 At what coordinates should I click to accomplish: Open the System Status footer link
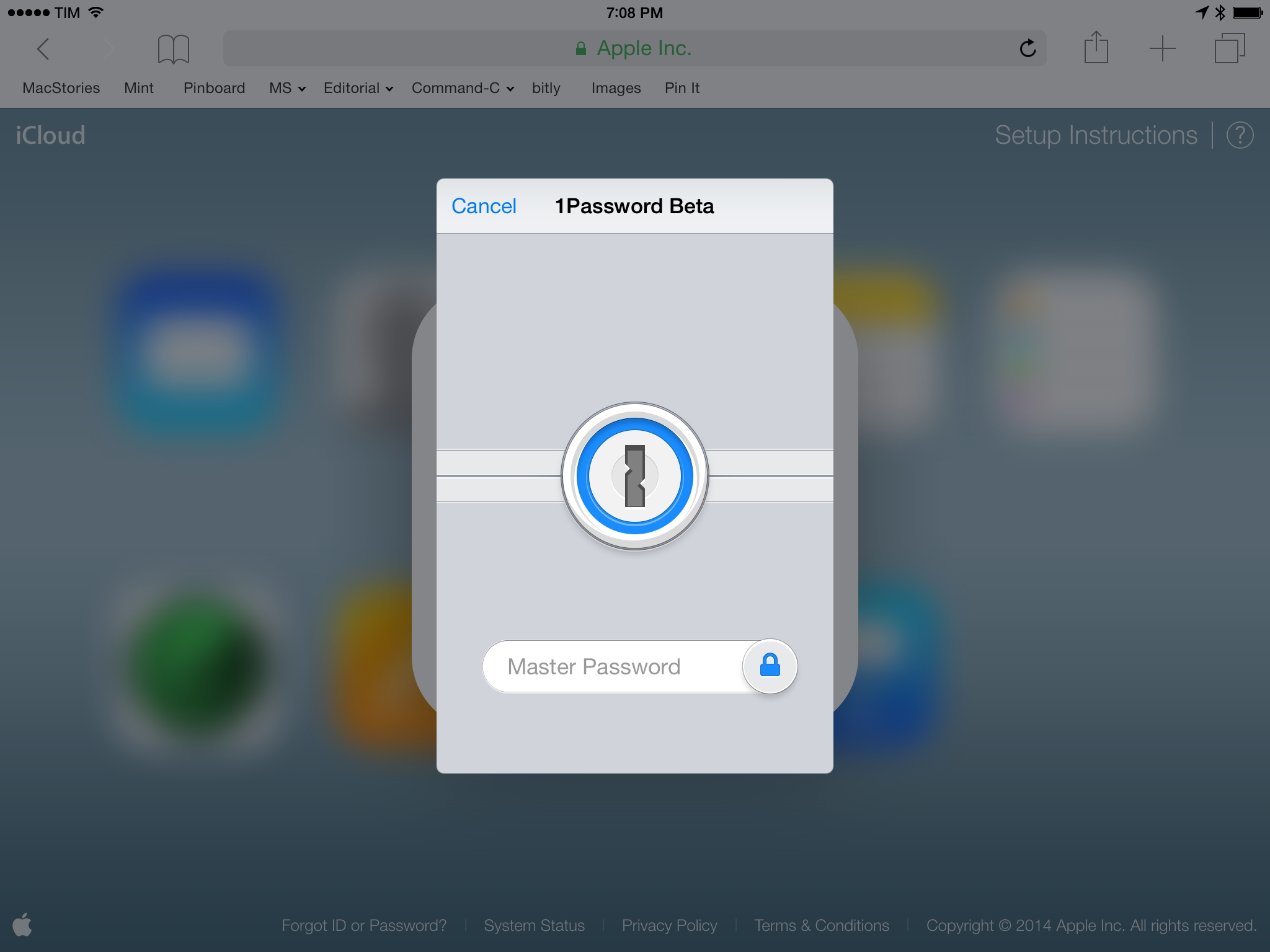[534, 925]
